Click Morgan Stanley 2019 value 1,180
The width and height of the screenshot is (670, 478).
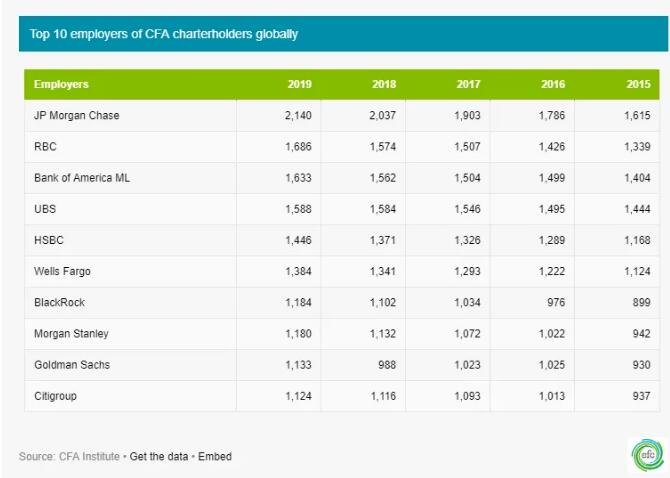point(298,334)
